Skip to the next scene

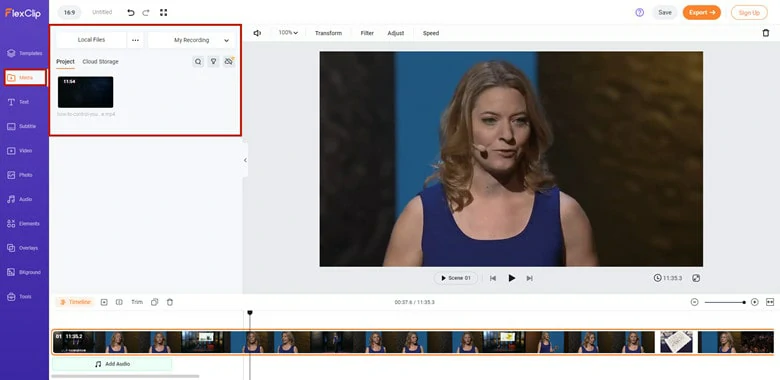[x=530, y=278]
